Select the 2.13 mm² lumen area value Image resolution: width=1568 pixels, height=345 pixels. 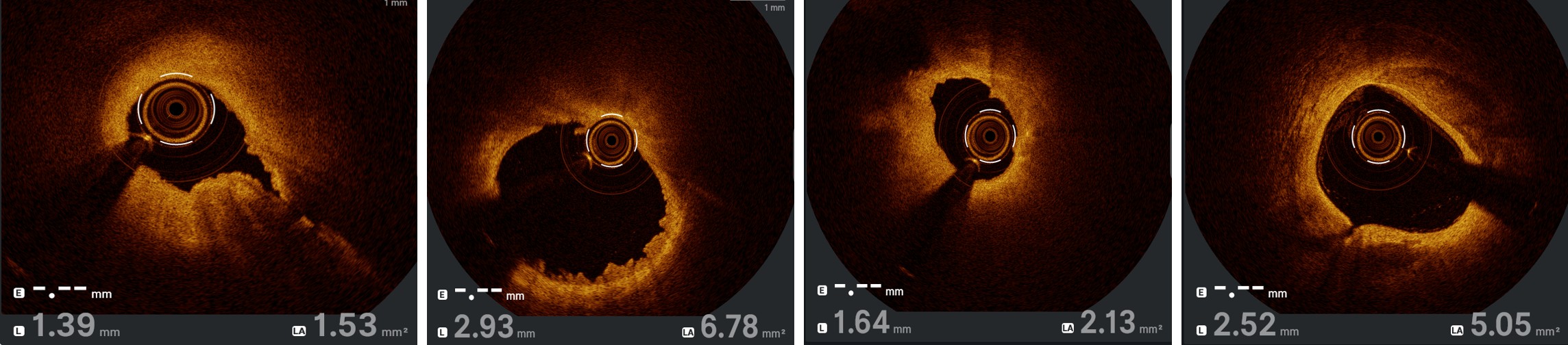[x=1108, y=322]
